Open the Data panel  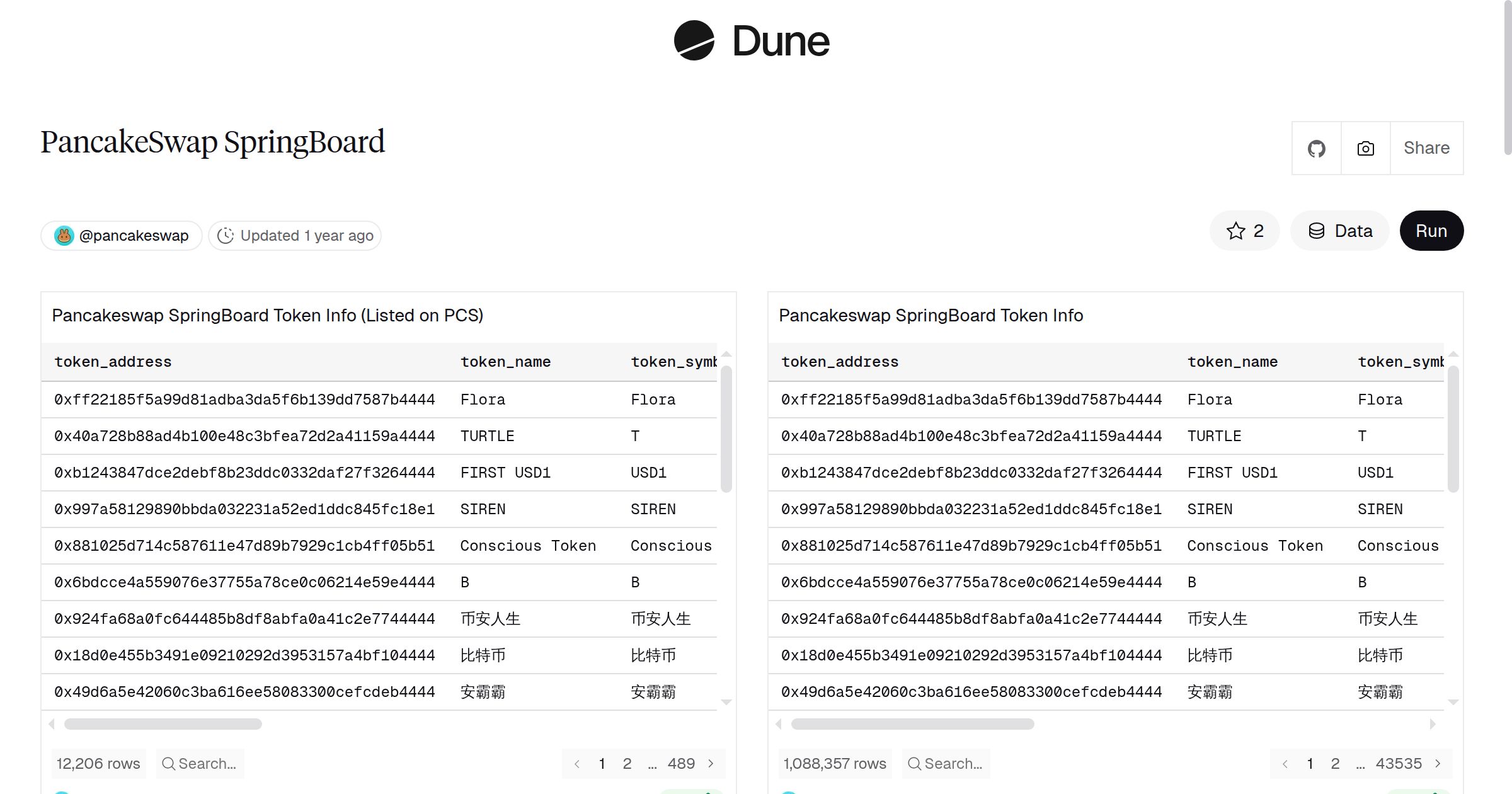point(1339,231)
